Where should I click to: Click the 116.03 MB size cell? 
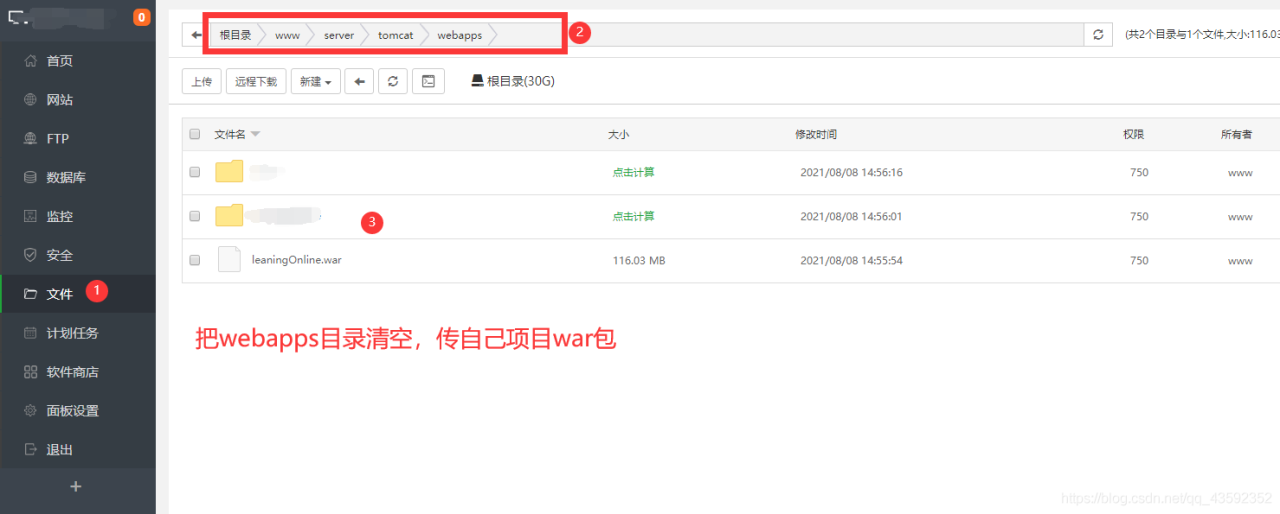click(639, 260)
